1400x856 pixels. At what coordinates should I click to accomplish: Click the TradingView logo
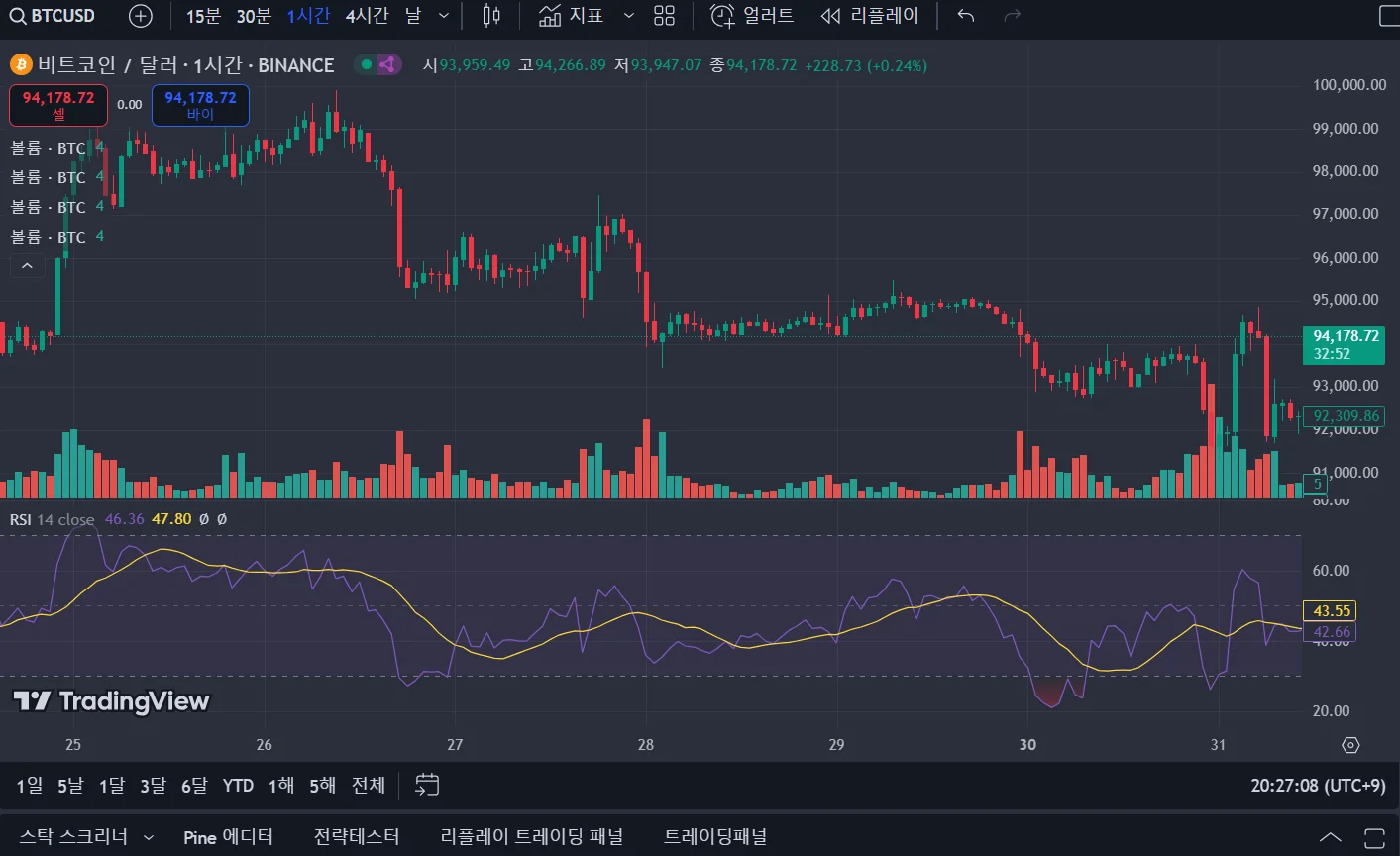(111, 701)
